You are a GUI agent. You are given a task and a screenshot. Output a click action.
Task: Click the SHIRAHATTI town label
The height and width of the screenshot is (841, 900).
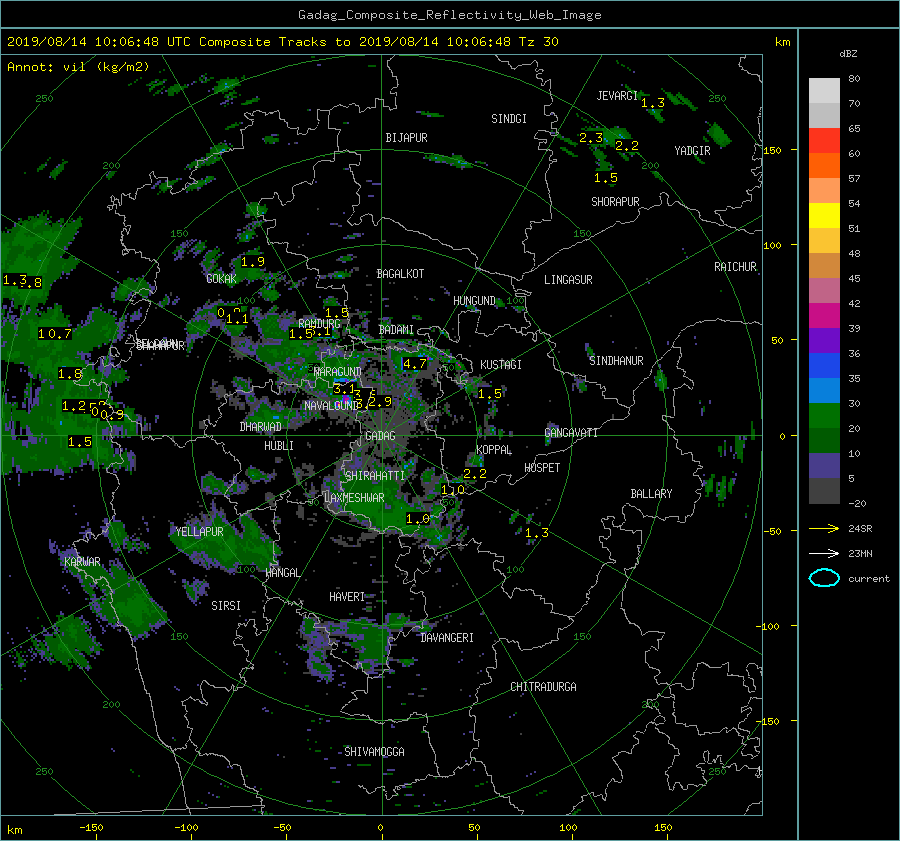pos(375,475)
